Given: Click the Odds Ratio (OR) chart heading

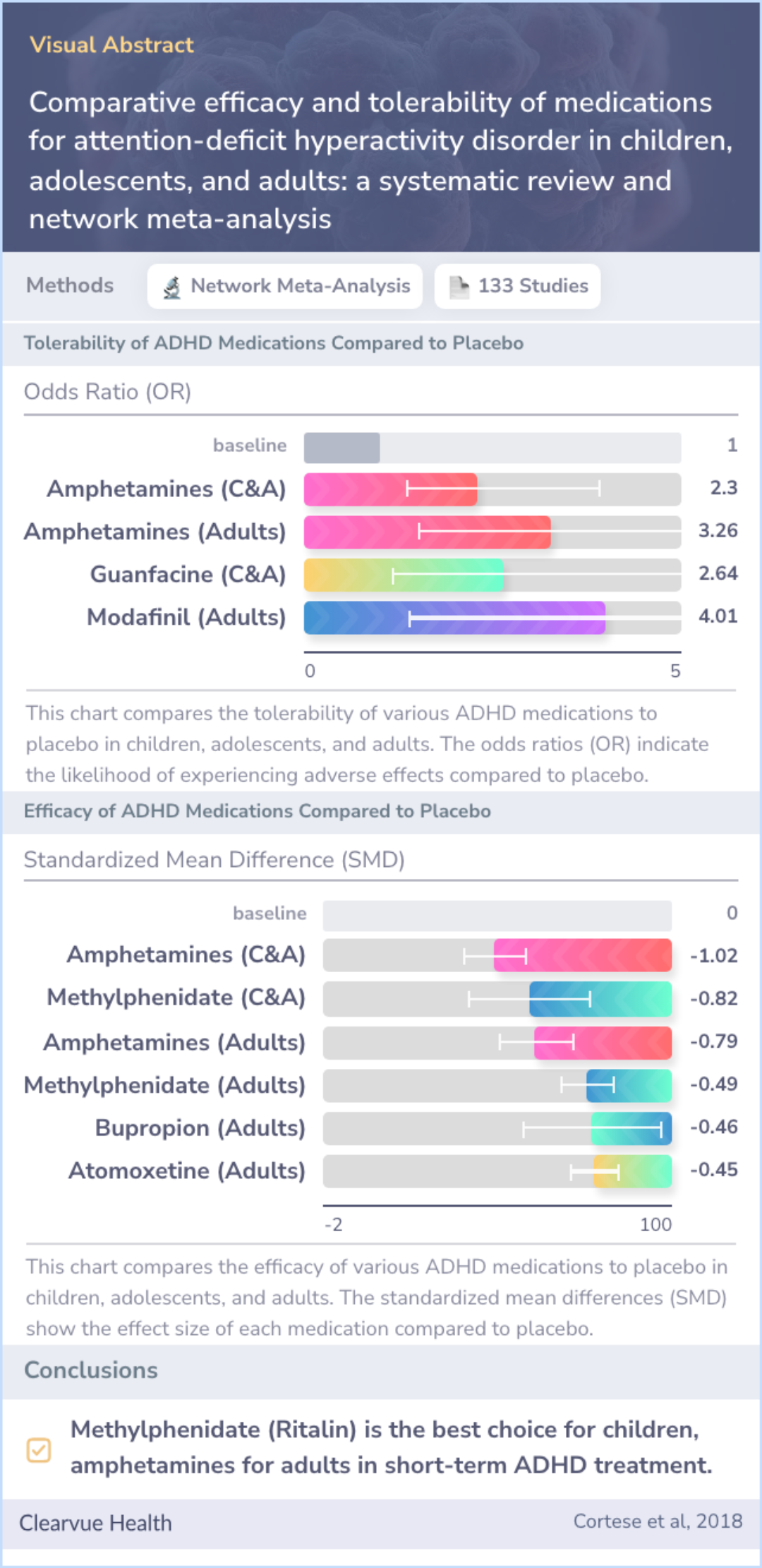Looking at the screenshot, I should pos(108,392).
